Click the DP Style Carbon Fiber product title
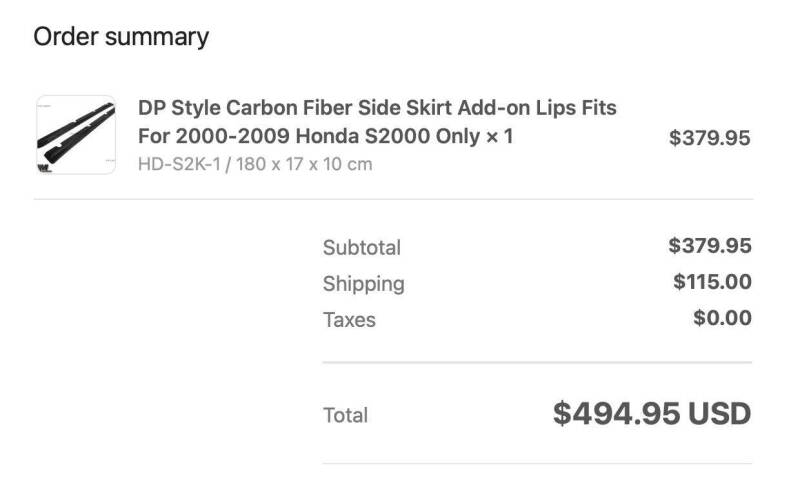 click(377, 122)
